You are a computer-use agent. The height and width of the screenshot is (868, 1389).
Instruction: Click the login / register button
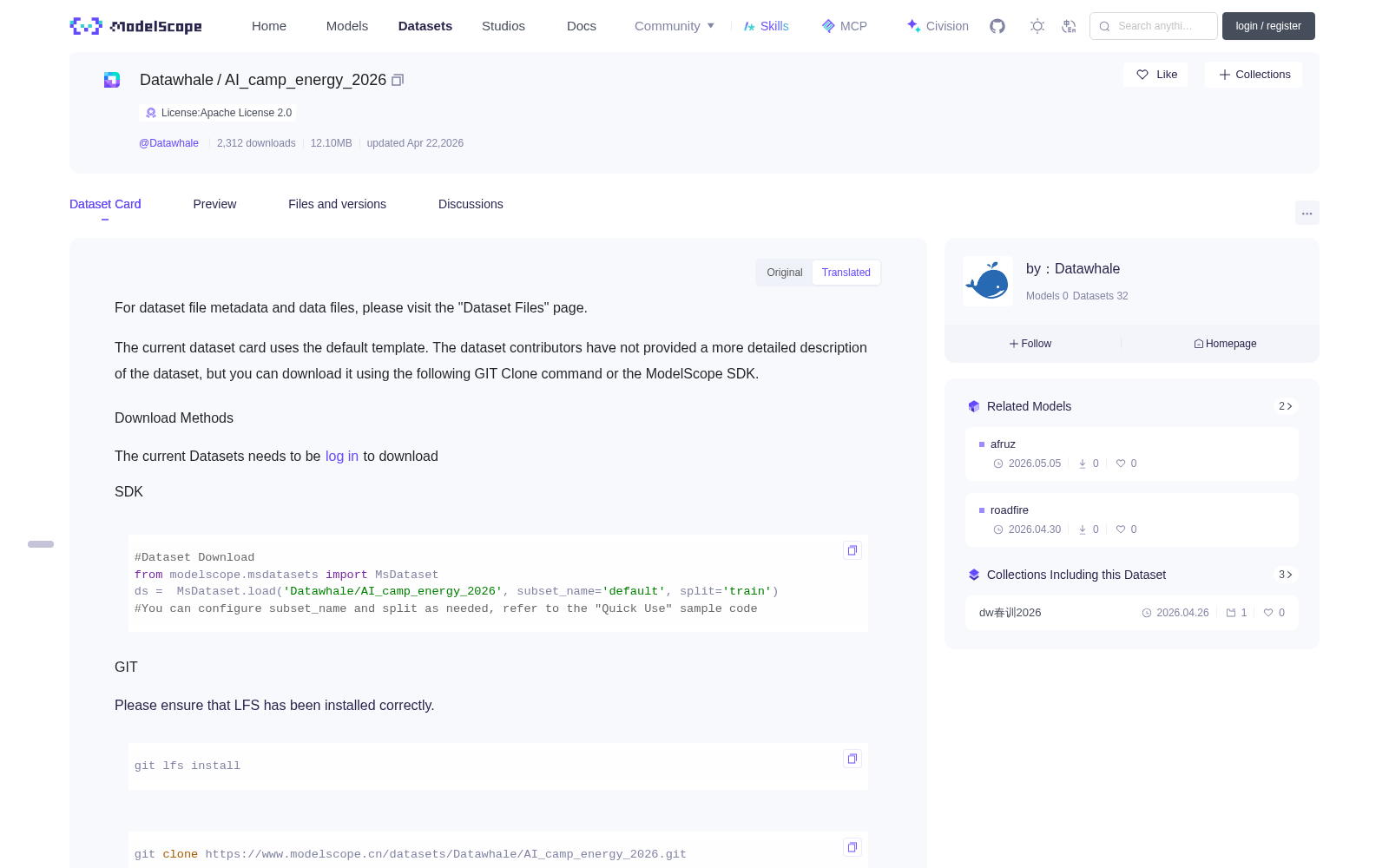(1268, 26)
